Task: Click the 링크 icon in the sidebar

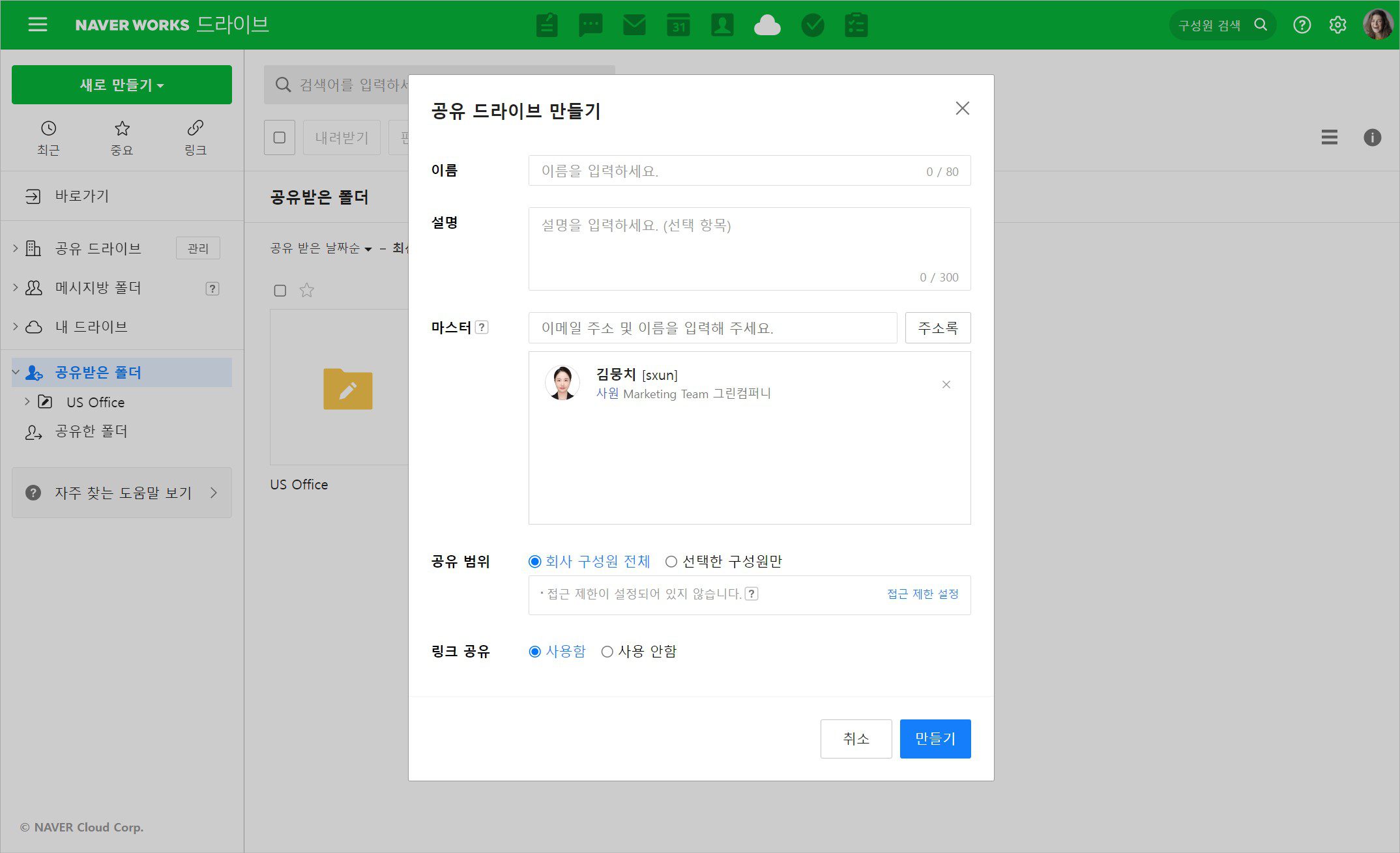Action: (195, 137)
